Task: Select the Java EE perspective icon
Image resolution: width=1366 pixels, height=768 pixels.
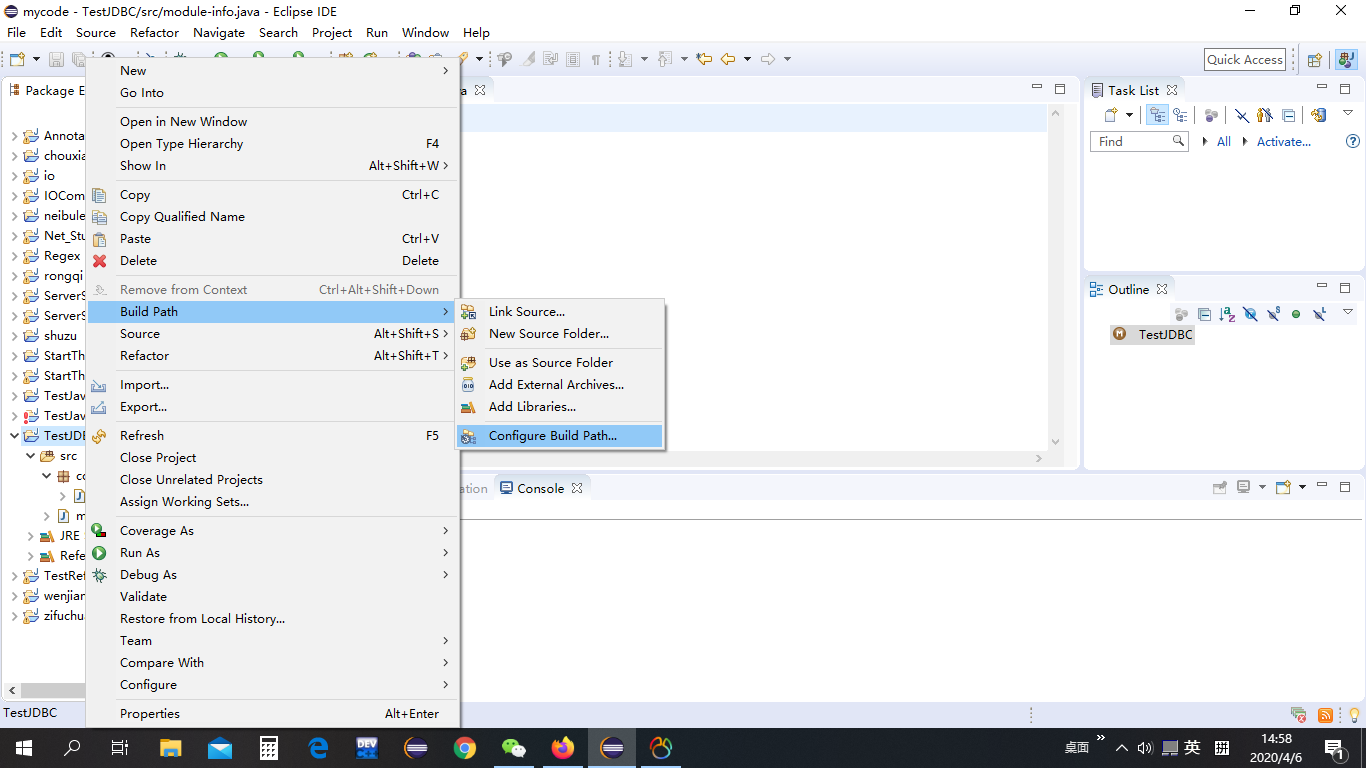Action: point(1345,60)
